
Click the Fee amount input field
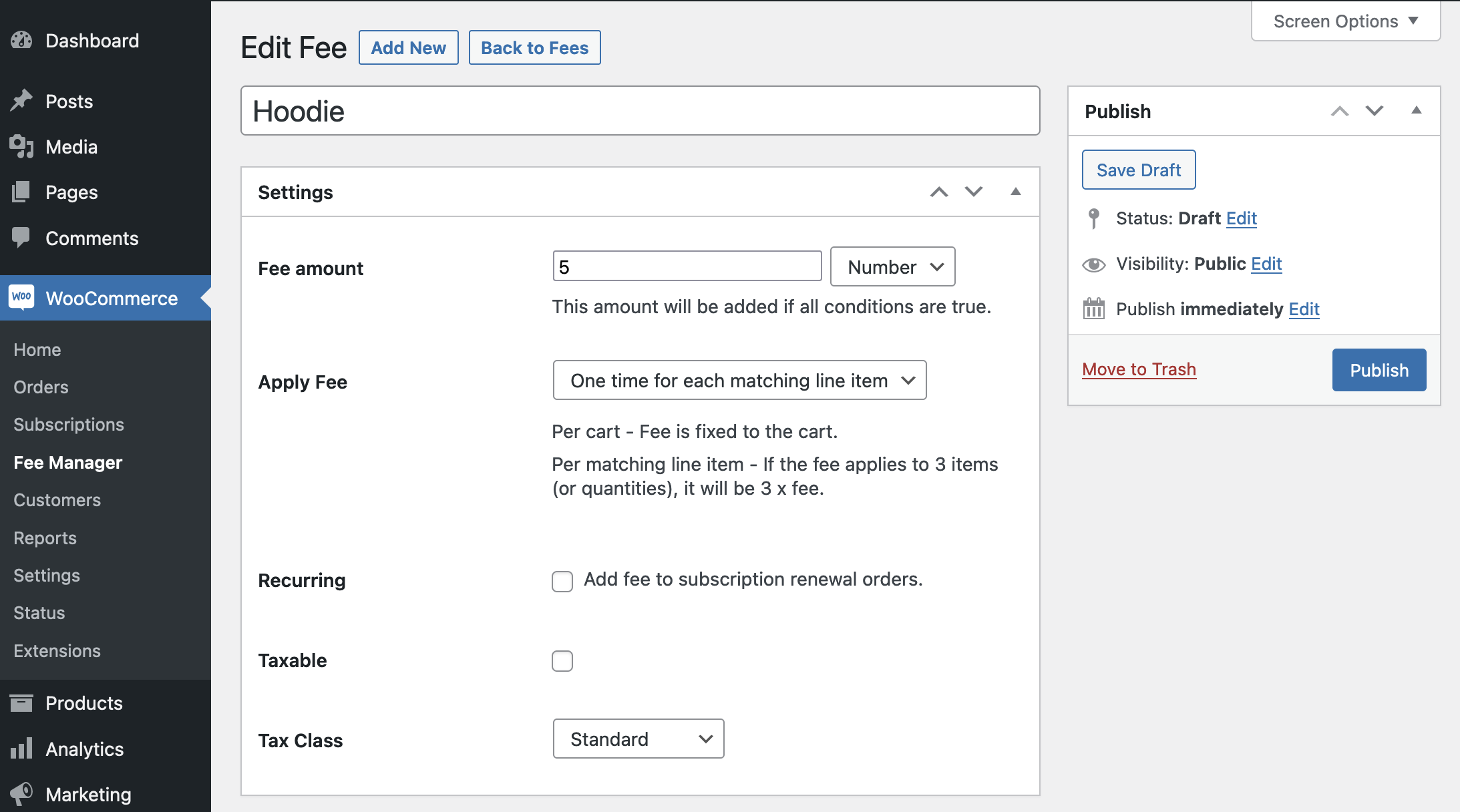(687, 267)
